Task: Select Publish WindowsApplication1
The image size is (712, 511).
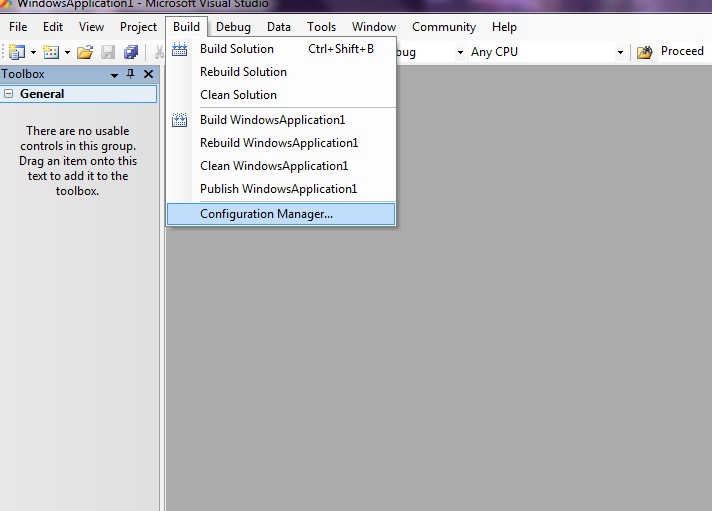Action: tap(281, 189)
